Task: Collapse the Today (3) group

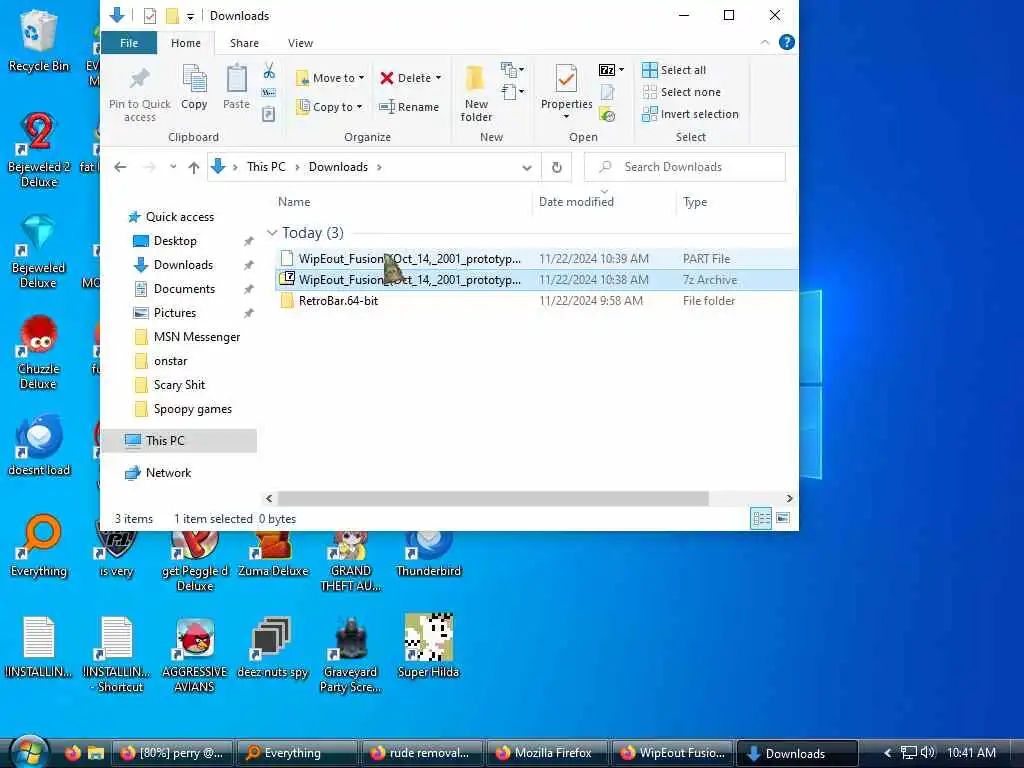Action: pyautogui.click(x=272, y=232)
